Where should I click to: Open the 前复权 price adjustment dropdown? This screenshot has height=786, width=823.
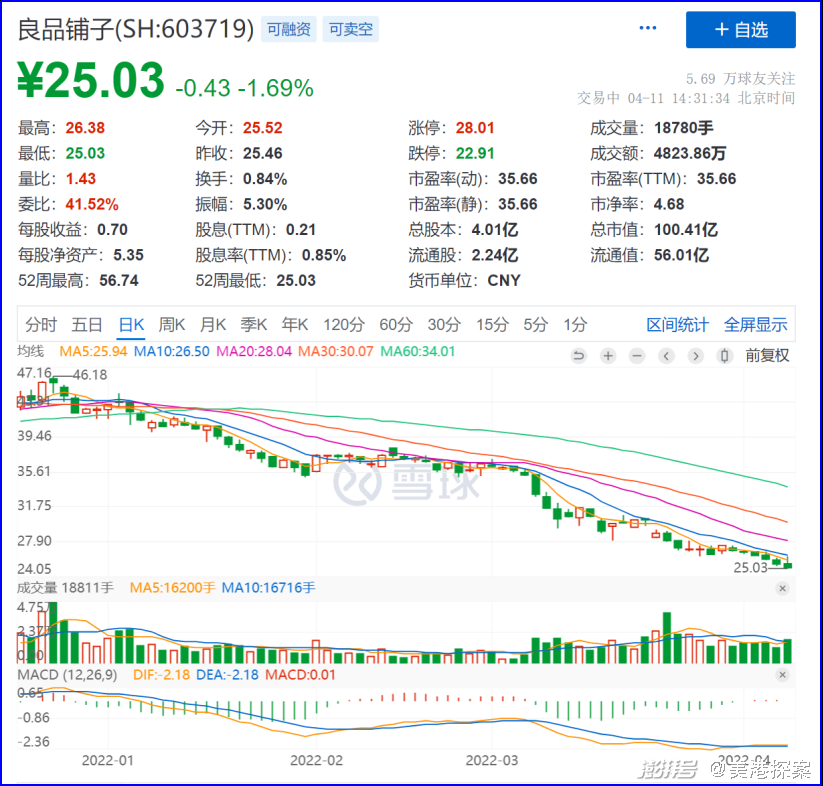[767, 356]
